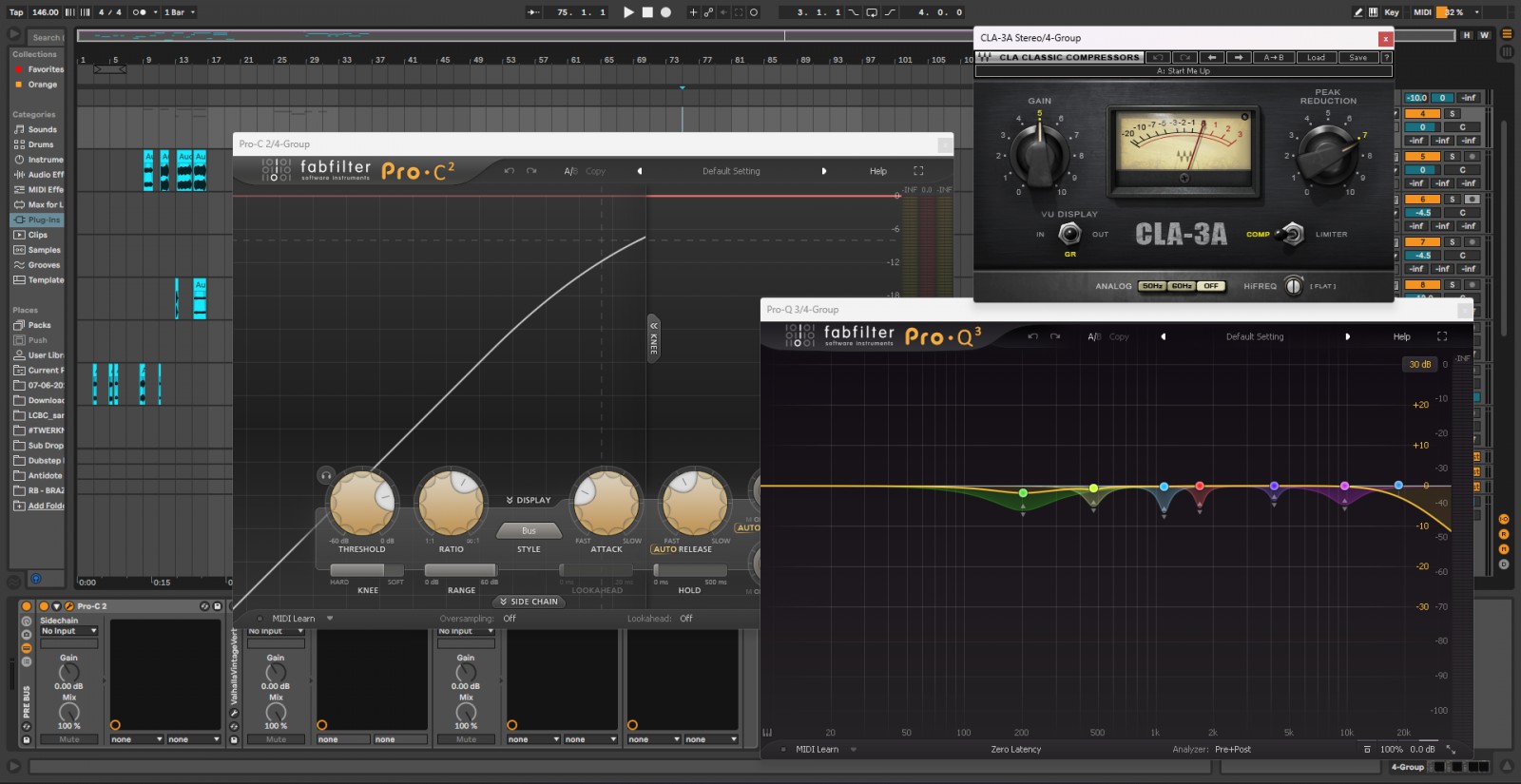This screenshot has height=784, width=1521.
Task: Set CLA-3A Analog to 50Hz
Action: [x=1152, y=286]
